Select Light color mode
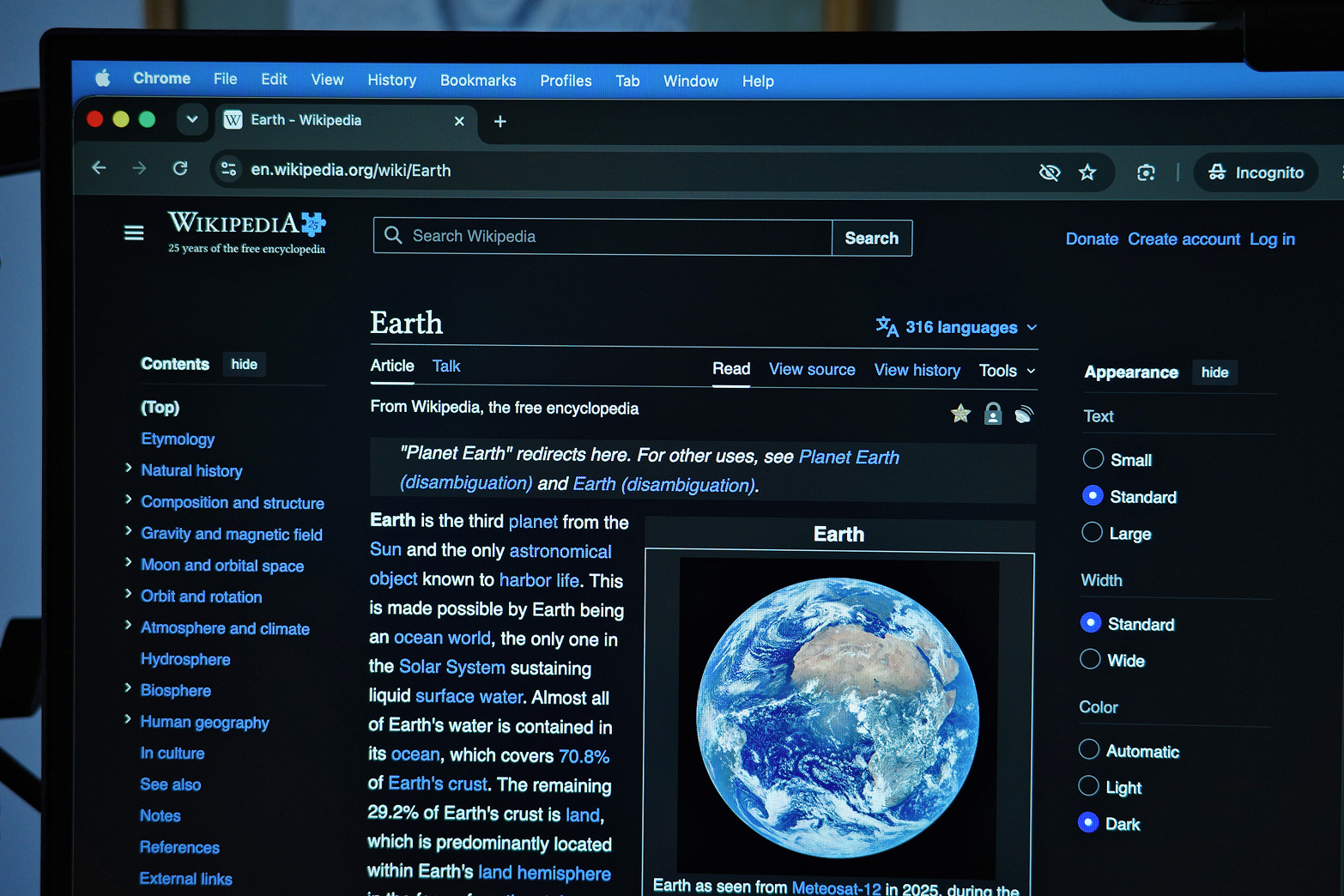Image resolution: width=1344 pixels, height=896 pixels. (1088, 785)
